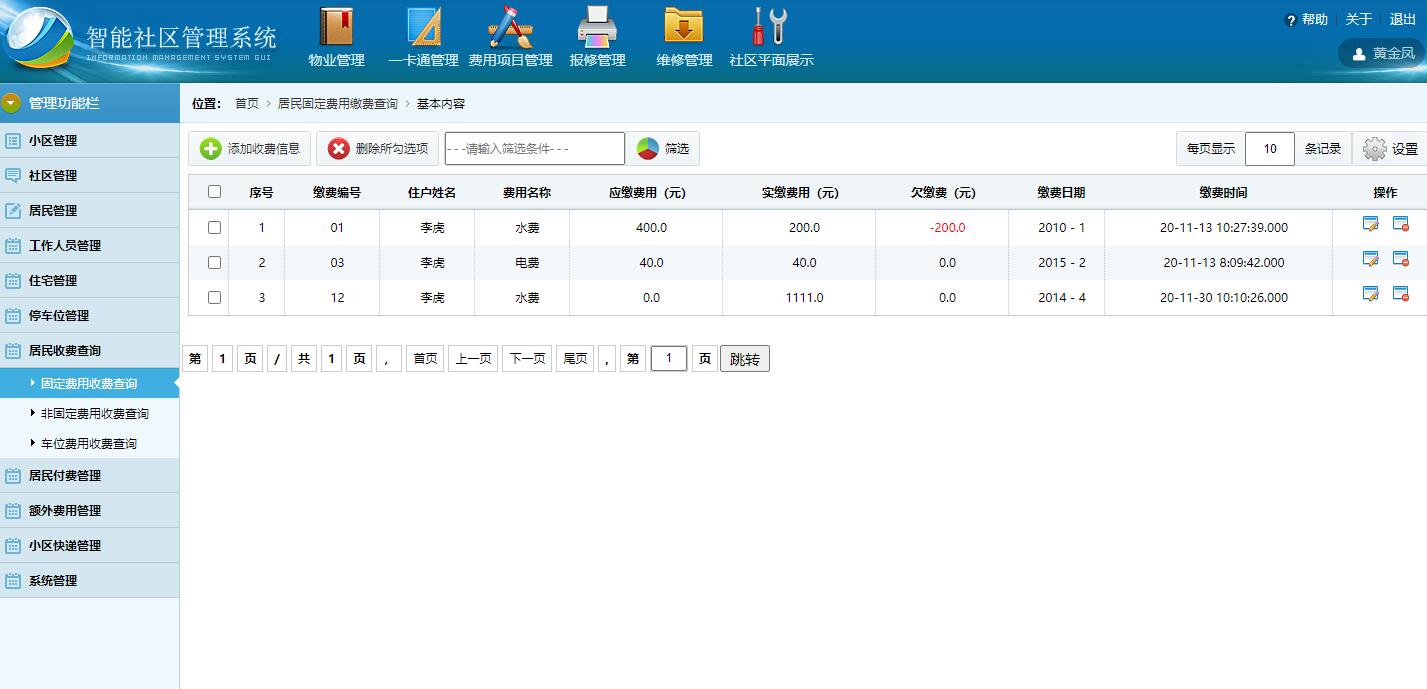This screenshot has height=689, width=1427.
Task: Click the edit icon on the 电费 row
Action: (x=1370, y=258)
